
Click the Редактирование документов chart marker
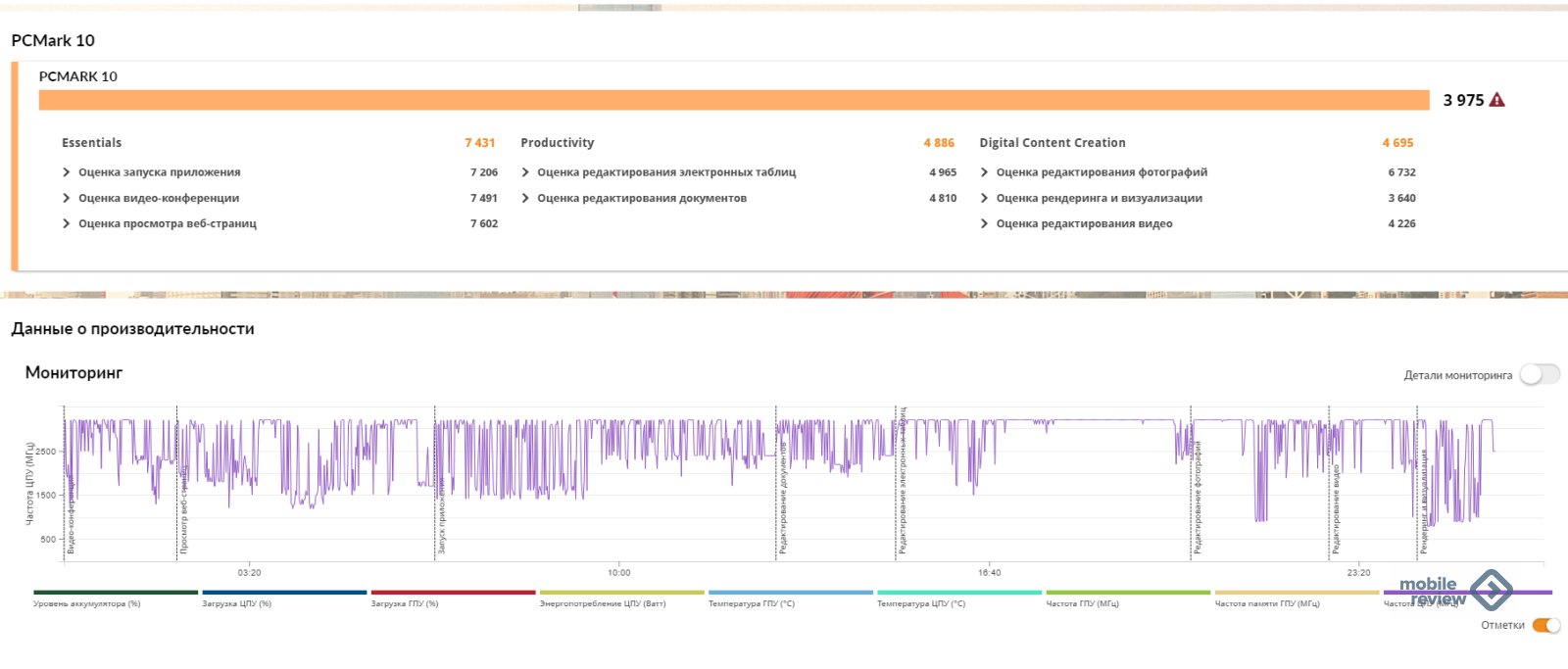pyautogui.click(x=783, y=499)
